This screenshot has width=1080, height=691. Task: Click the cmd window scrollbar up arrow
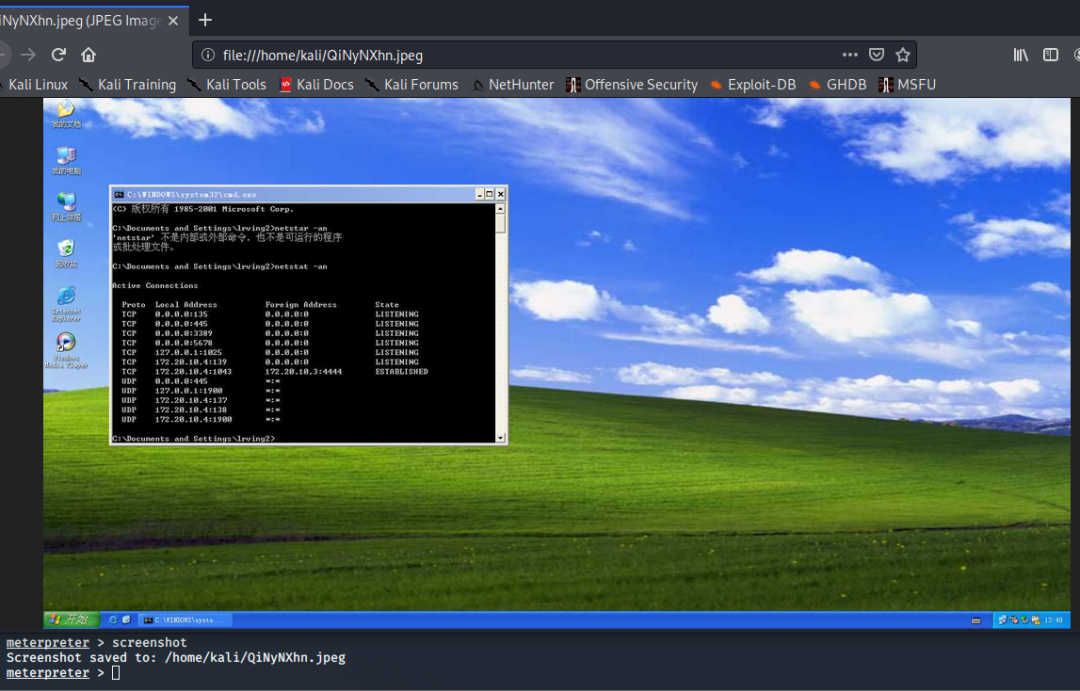(x=501, y=208)
